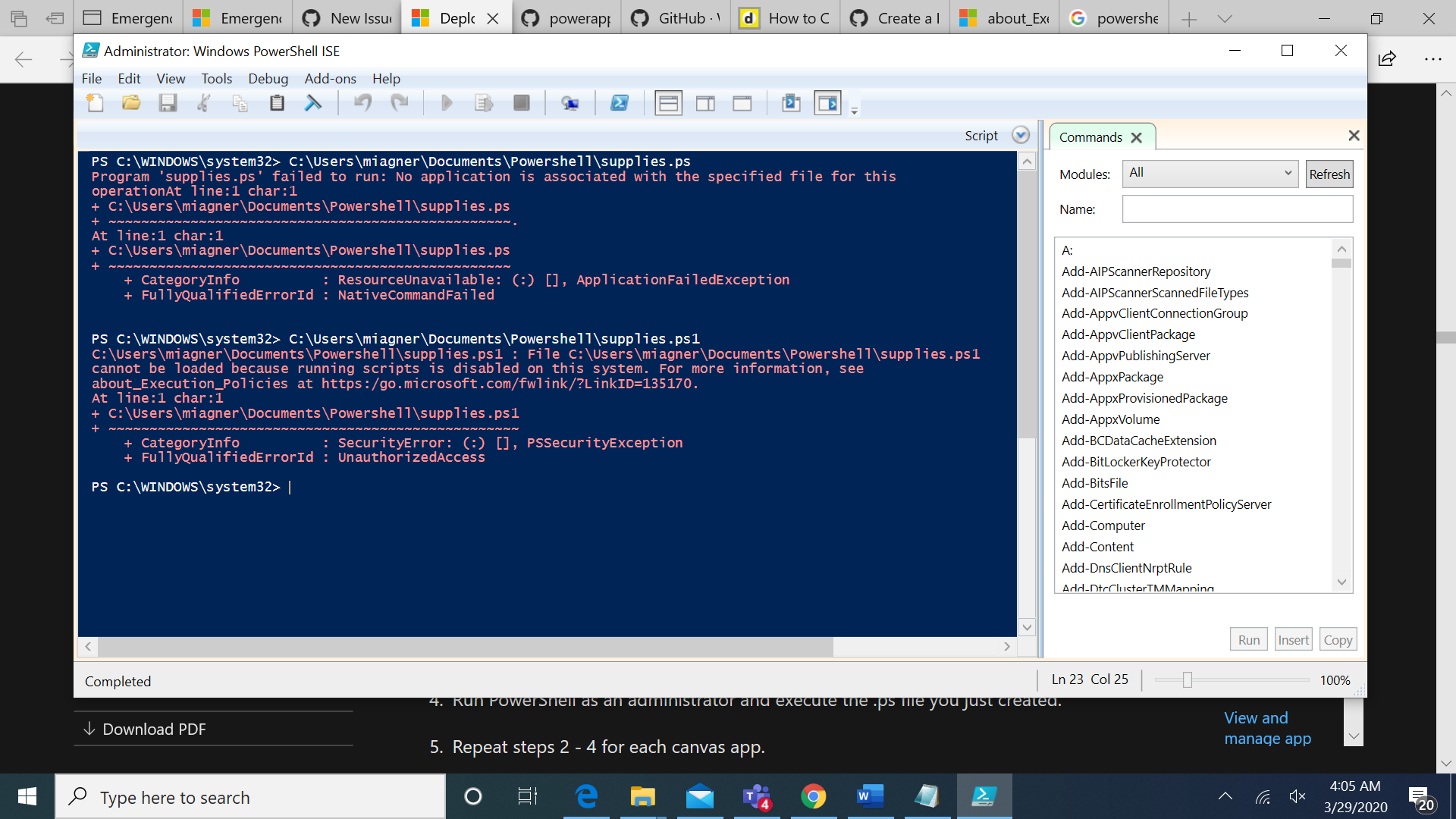
Task: Open the Modules dropdown showing All
Action: [1209, 174]
